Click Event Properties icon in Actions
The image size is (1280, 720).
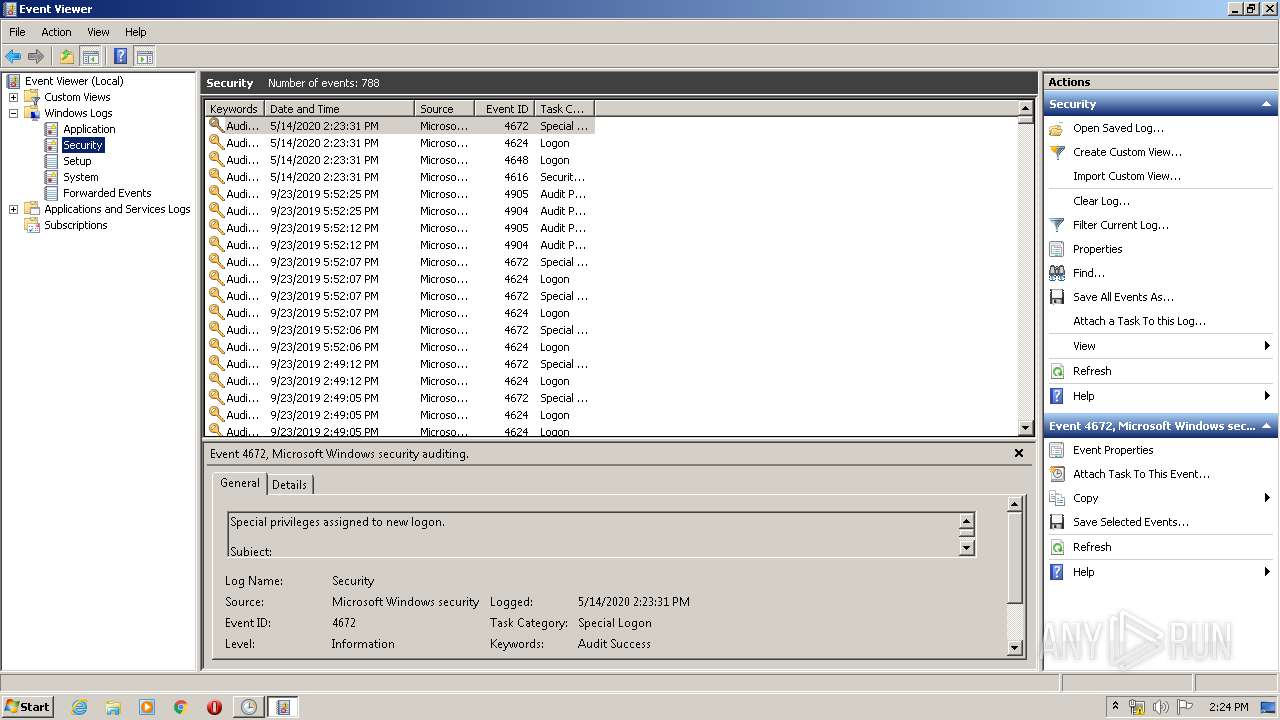pyautogui.click(x=1057, y=450)
